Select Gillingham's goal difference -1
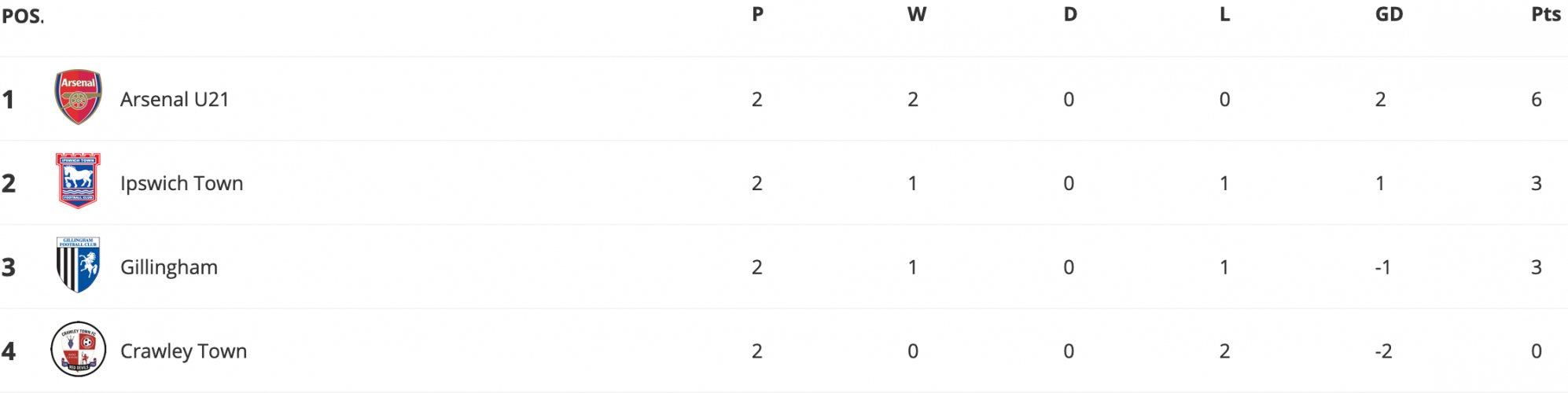Viewport: 1568px width, 393px height. (1382, 267)
